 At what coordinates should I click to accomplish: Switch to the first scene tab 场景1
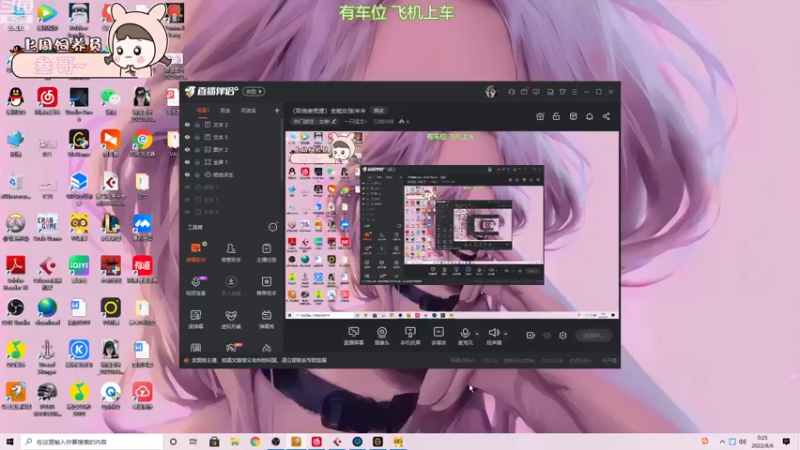pyautogui.click(x=203, y=110)
